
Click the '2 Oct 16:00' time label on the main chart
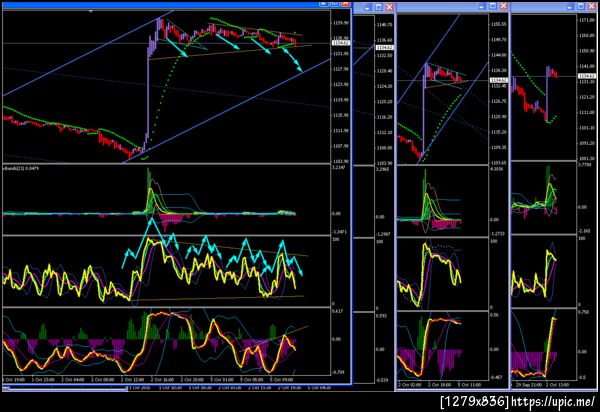coord(162,380)
